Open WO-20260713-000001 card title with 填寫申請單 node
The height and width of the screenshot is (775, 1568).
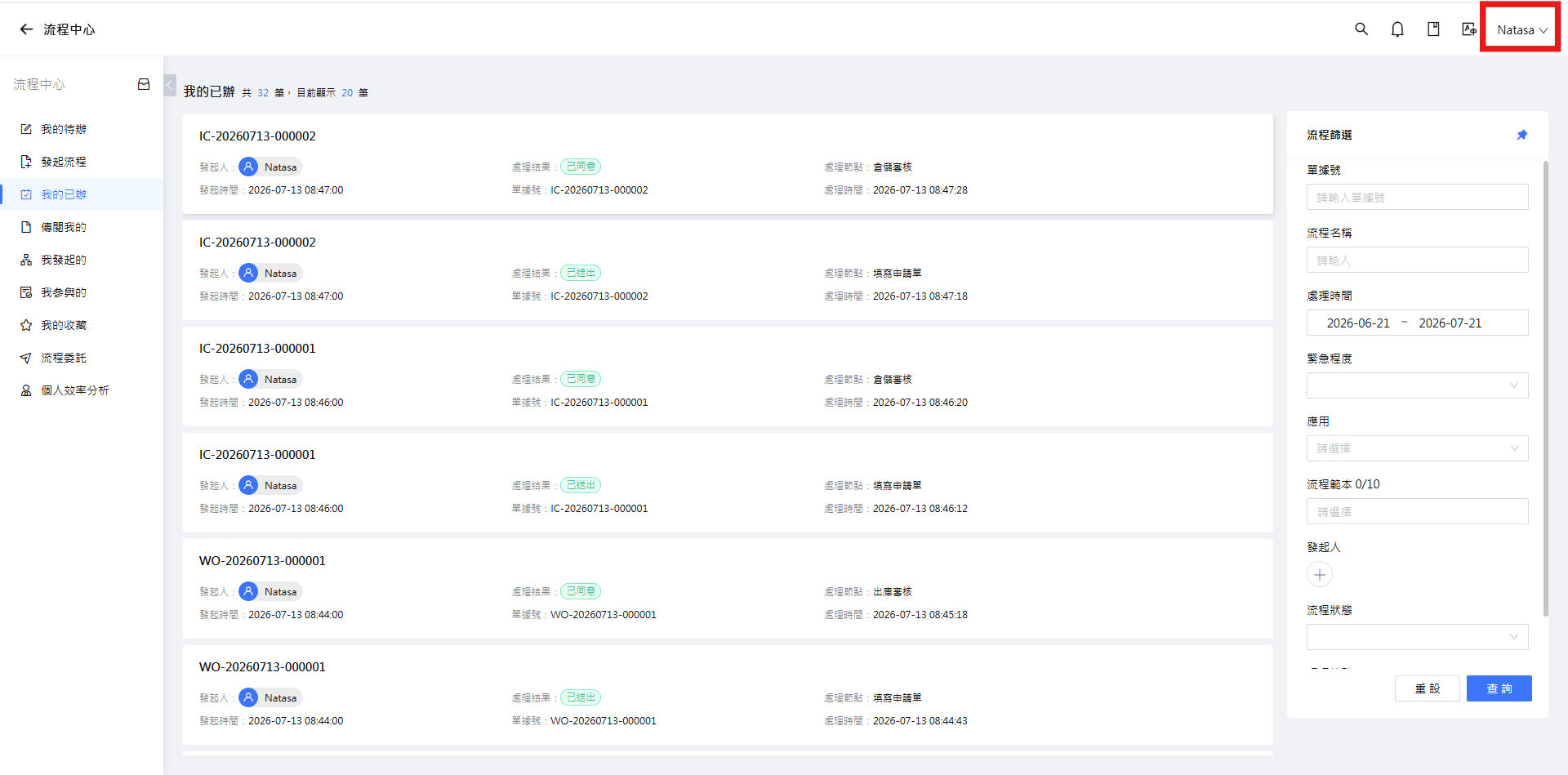[262, 667]
